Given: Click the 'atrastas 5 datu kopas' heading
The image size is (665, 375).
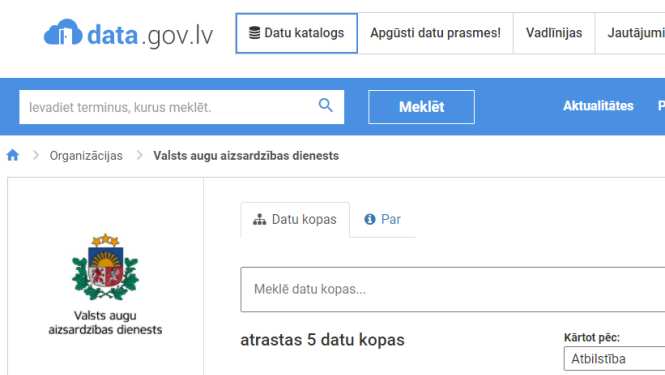Looking at the screenshot, I should [x=322, y=340].
